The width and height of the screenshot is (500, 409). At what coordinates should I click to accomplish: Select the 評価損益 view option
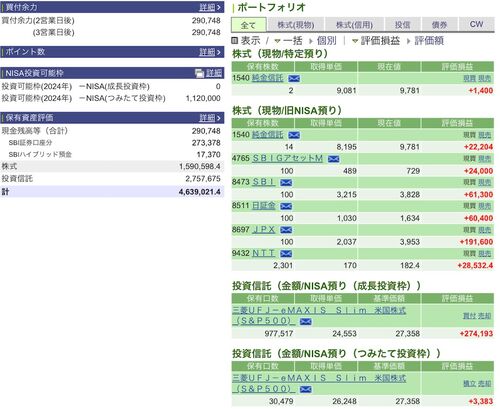[376, 41]
